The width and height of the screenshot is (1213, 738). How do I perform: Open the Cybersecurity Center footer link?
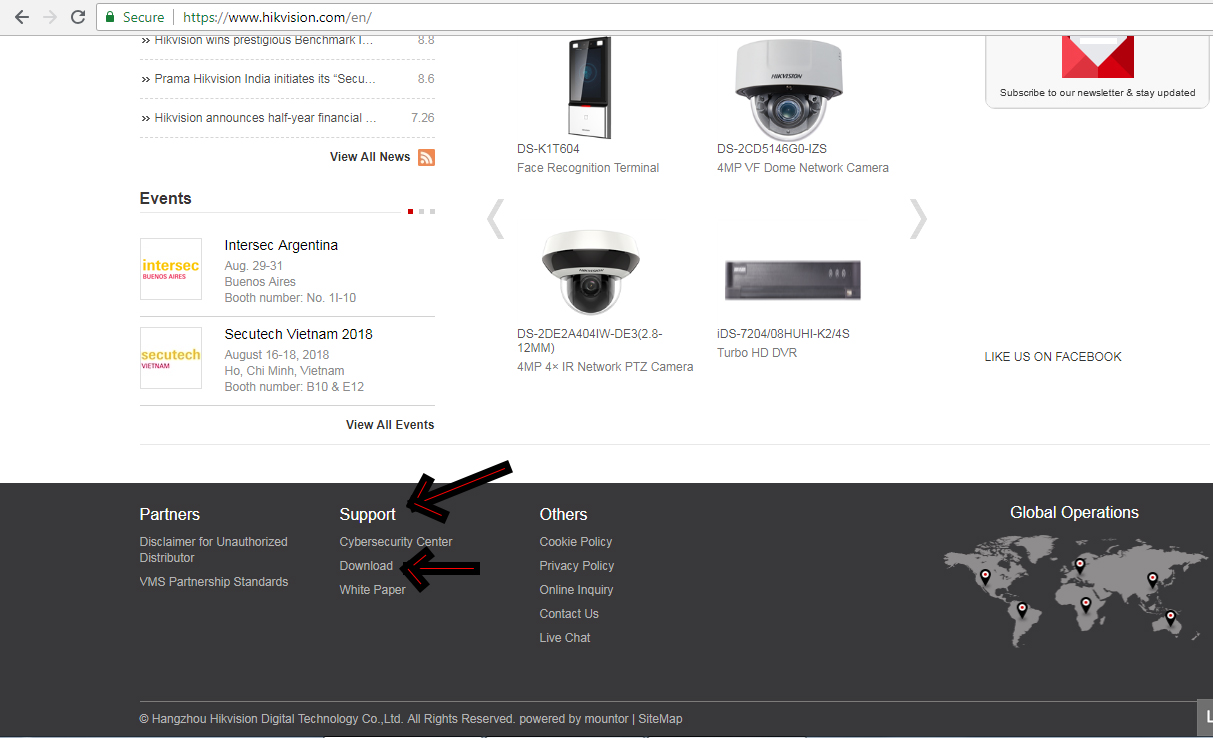coord(396,542)
